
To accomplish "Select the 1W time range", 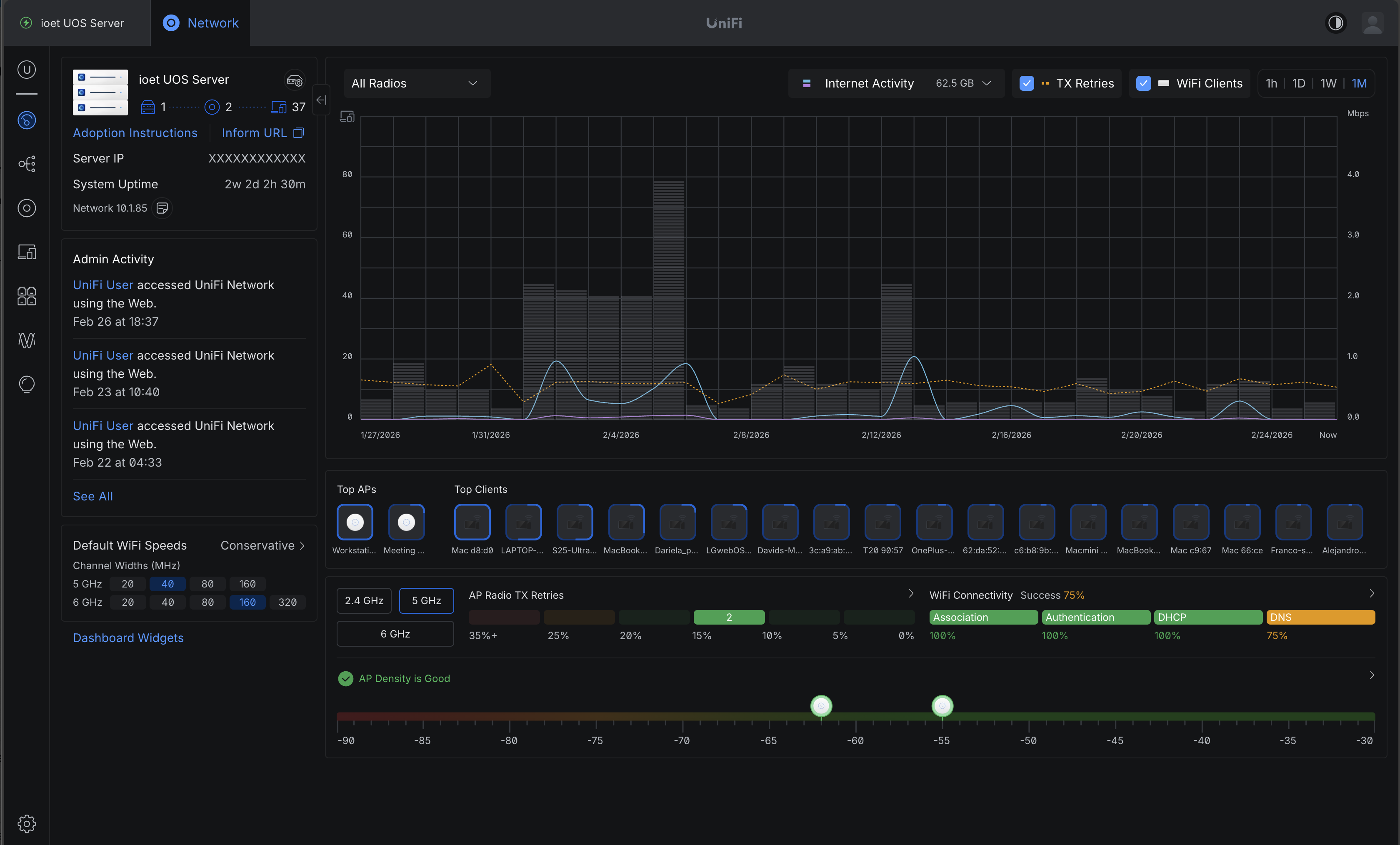I will pyautogui.click(x=1328, y=83).
